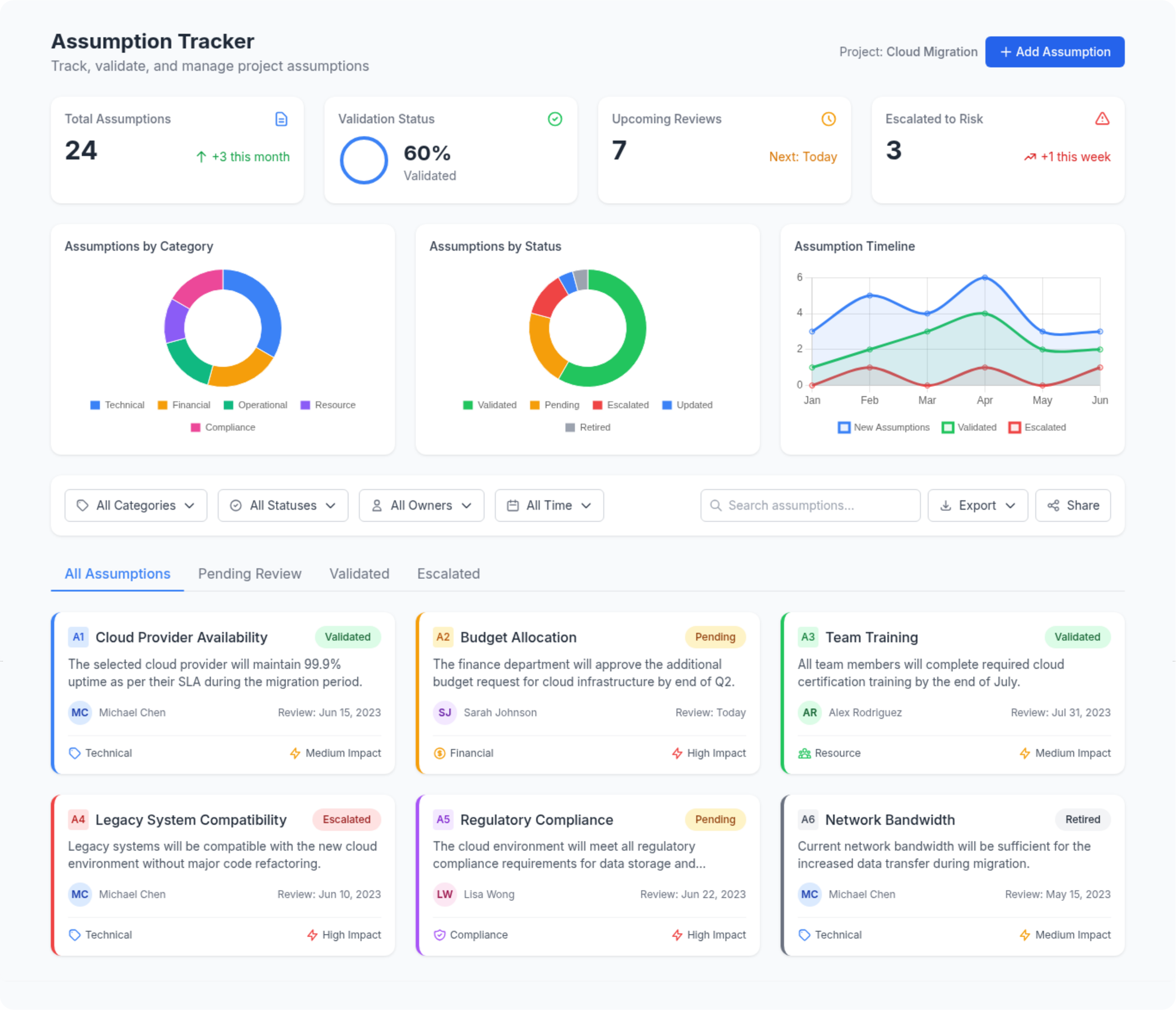Expand the All Statuses filter
Viewport: 1176px width, 1010px height.
pos(283,505)
